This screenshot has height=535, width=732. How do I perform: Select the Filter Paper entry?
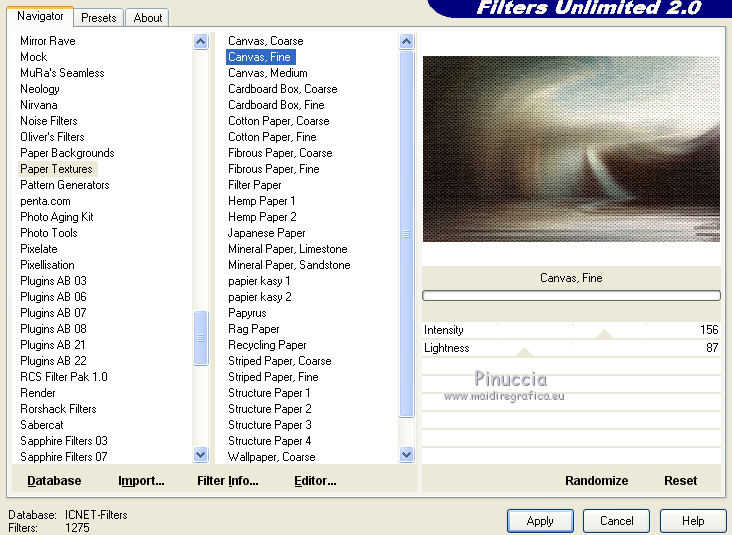pyautogui.click(x=254, y=185)
